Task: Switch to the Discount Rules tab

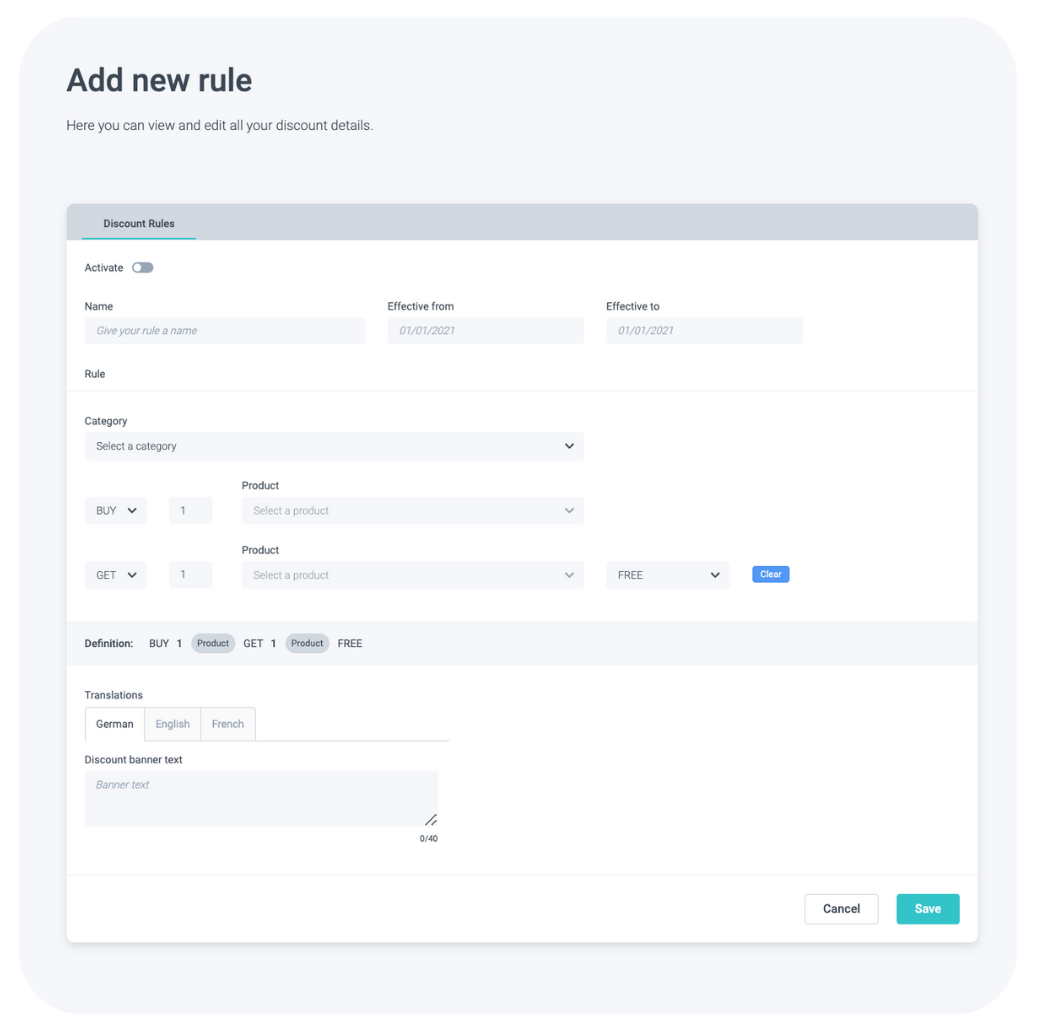Action: pyautogui.click(x=139, y=224)
